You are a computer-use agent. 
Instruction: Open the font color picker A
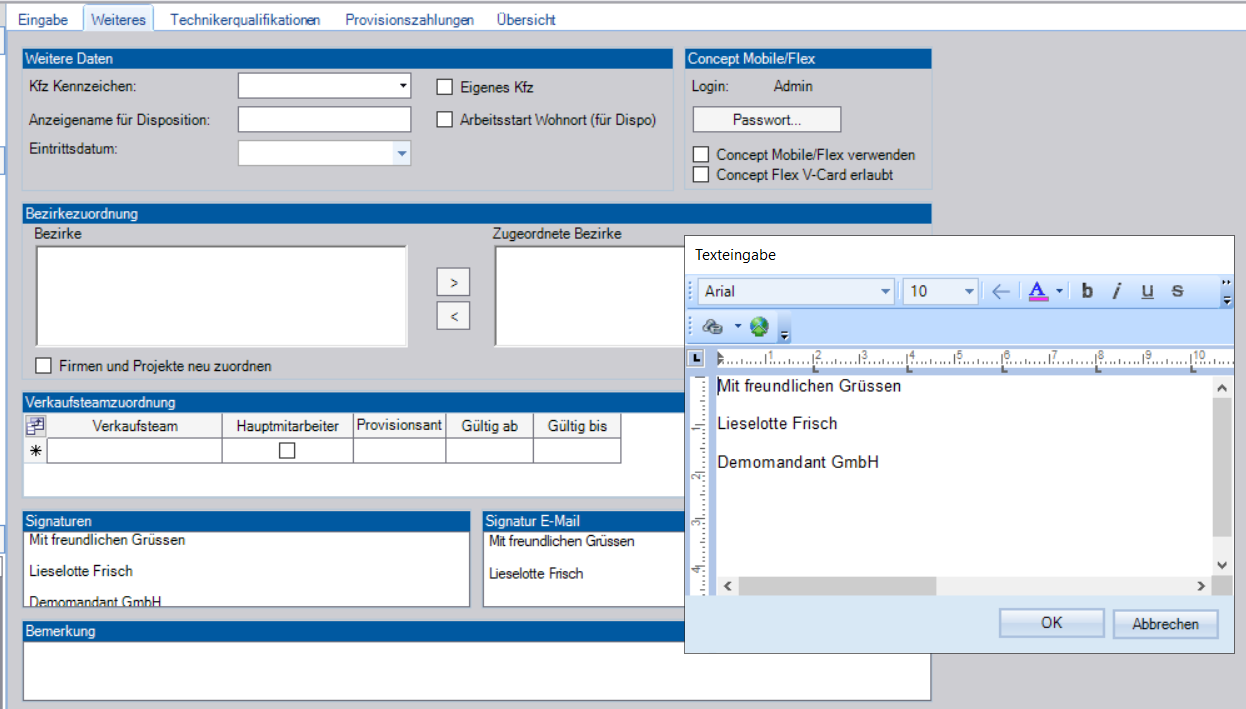1037,291
